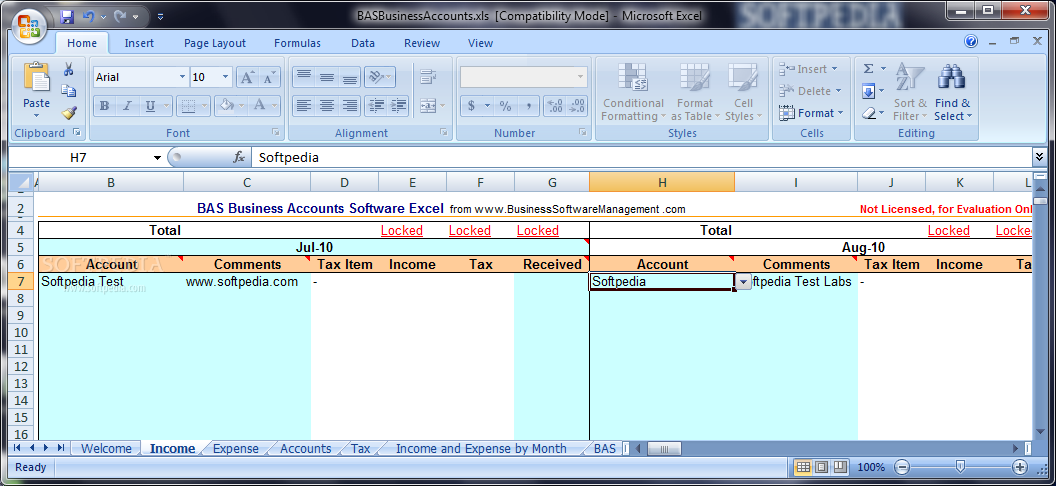Align text right
1056x486 pixels.
(x=350, y=106)
